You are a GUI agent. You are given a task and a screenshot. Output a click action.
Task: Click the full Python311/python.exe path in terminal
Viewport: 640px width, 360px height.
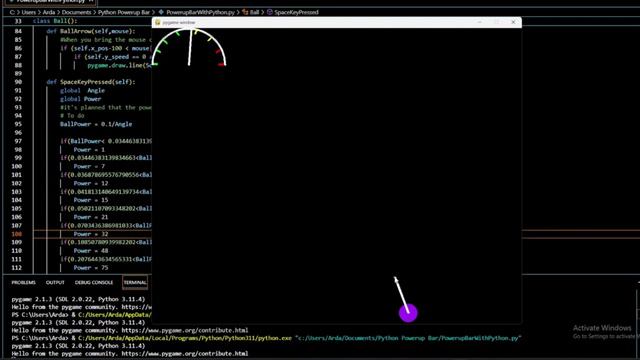point(185,338)
